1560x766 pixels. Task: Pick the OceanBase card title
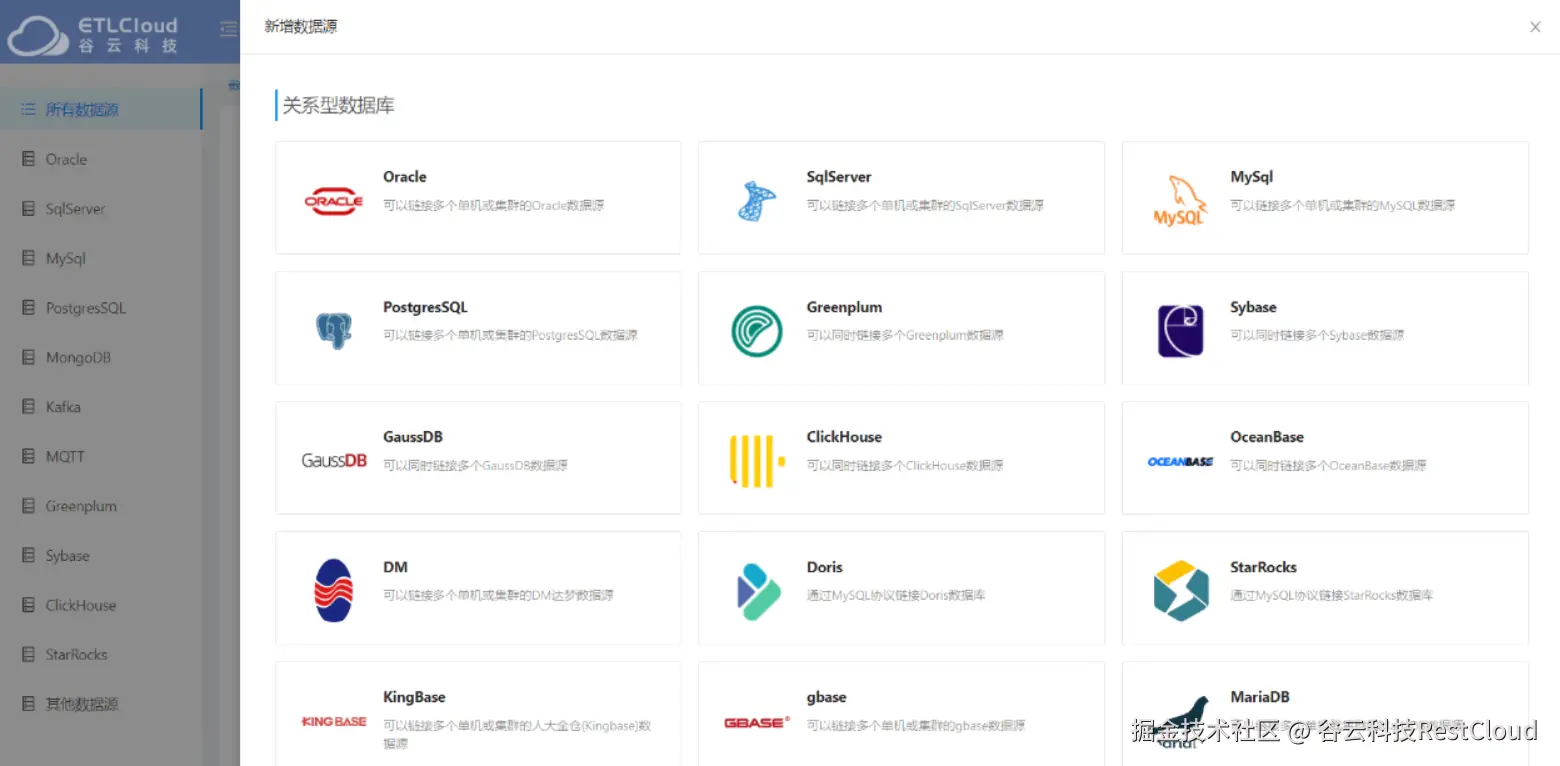pos(1267,437)
